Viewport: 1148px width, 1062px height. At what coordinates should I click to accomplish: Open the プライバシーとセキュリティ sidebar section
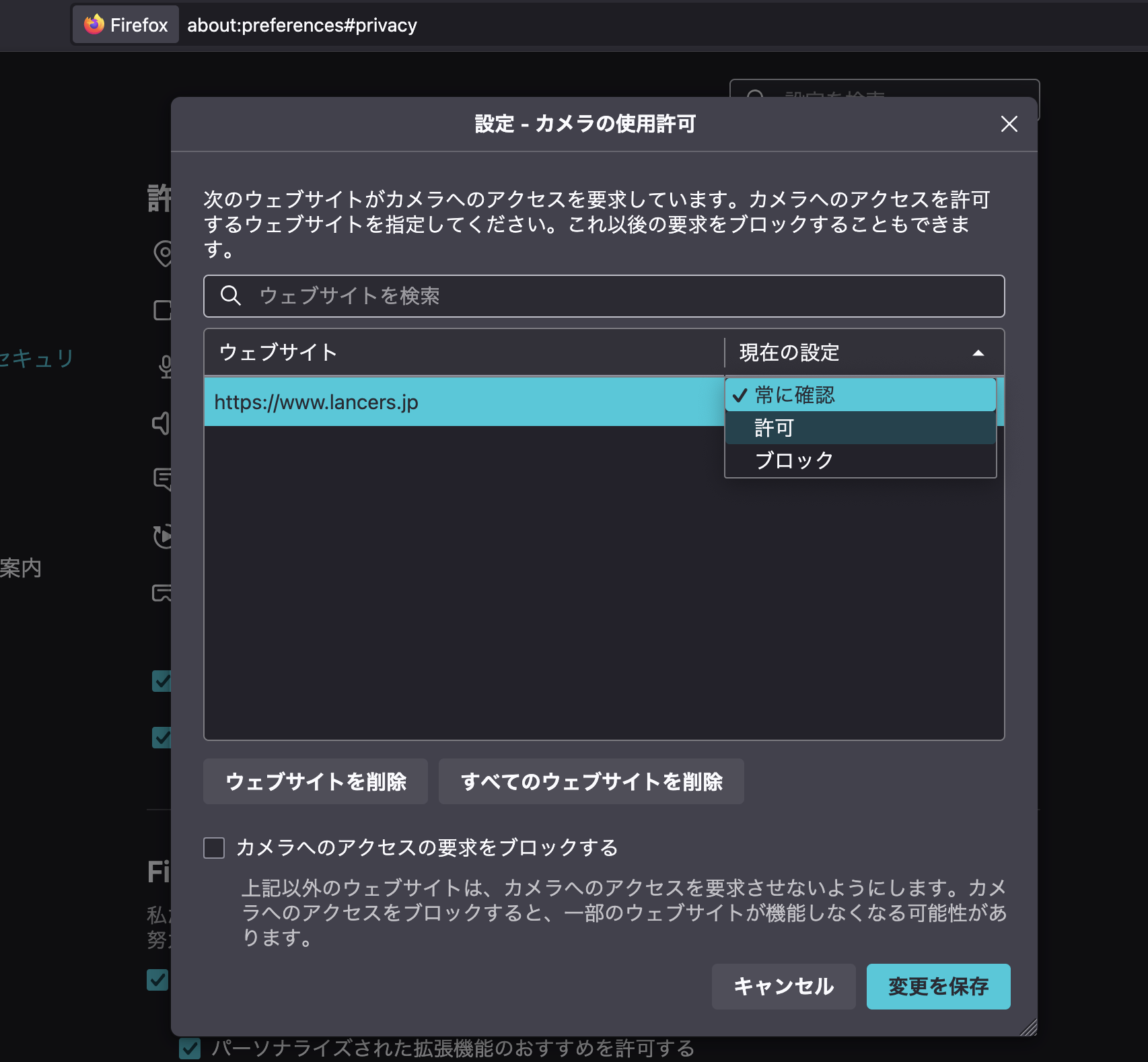click(x=37, y=359)
